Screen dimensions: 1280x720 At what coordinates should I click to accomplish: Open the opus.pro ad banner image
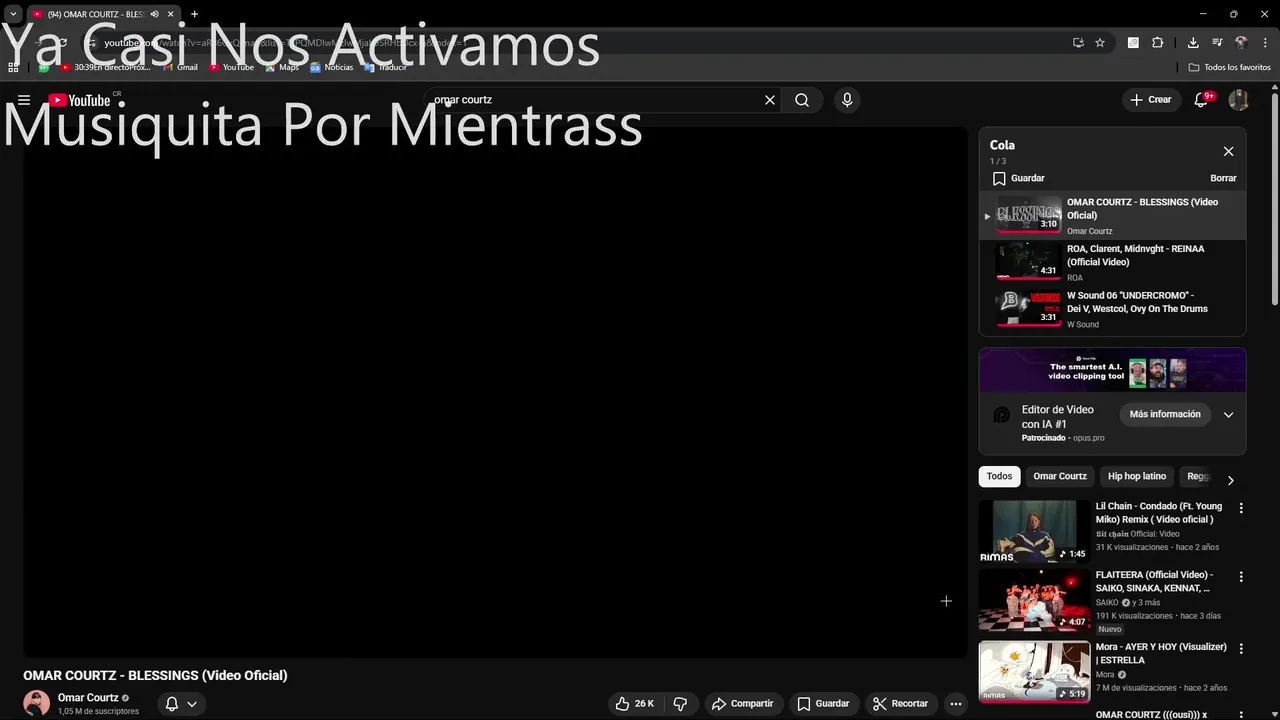pyautogui.click(x=1112, y=370)
